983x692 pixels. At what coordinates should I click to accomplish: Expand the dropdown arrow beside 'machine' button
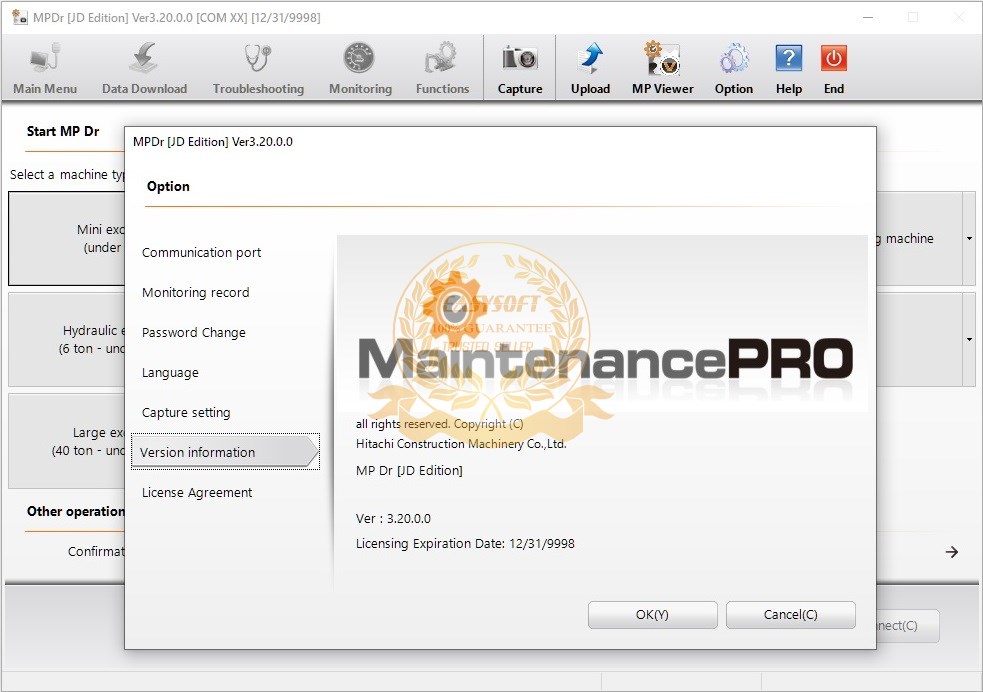point(969,239)
